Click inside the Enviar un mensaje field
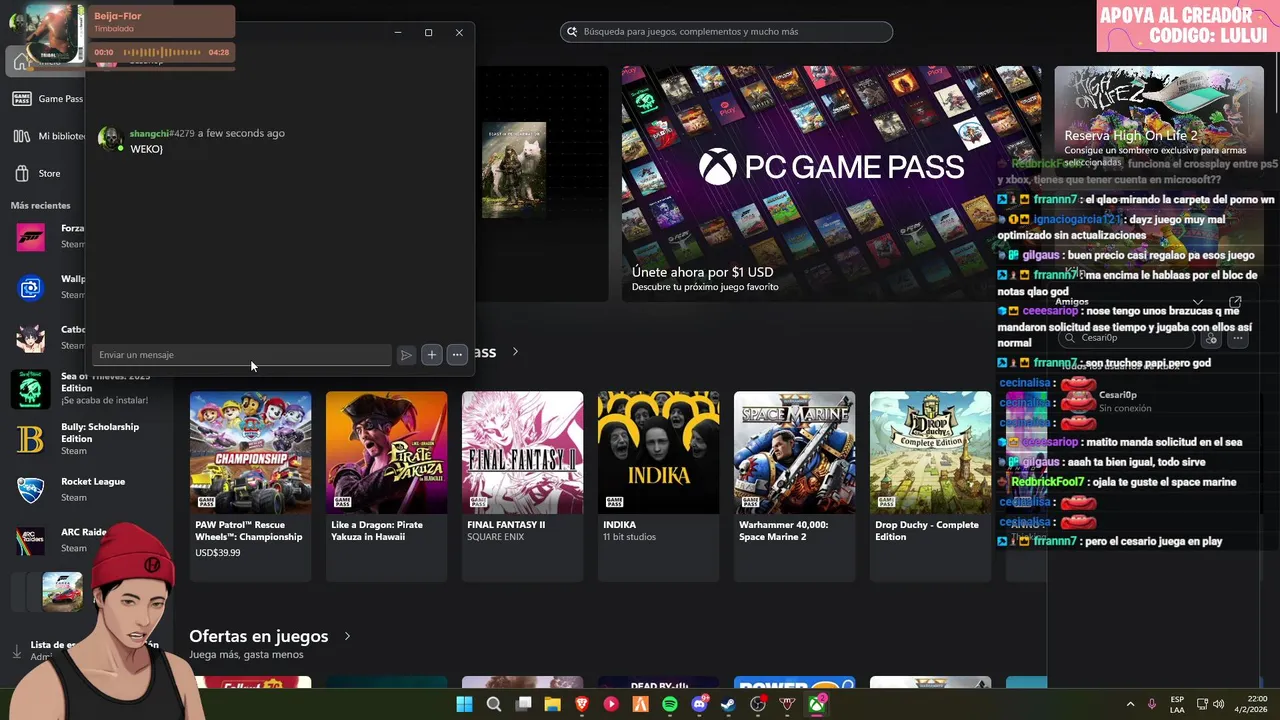The image size is (1280, 720). pyautogui.click(x=241, y=355)
